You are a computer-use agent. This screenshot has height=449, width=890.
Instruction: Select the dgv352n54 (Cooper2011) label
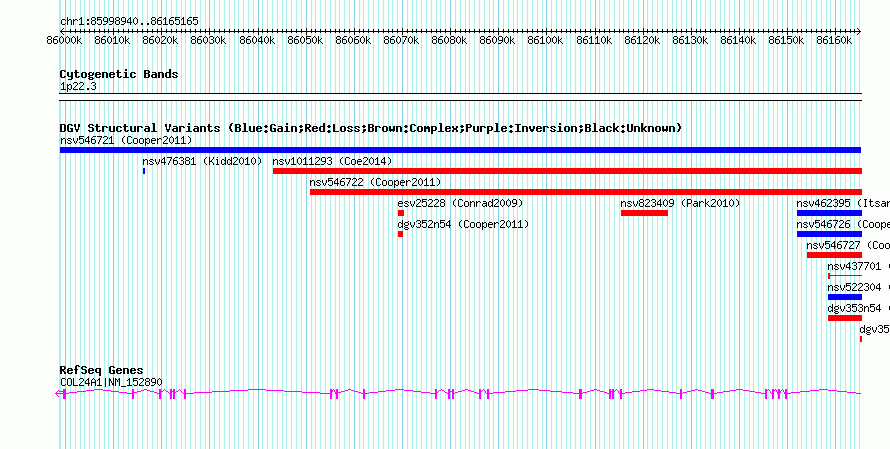coord(463,224)
